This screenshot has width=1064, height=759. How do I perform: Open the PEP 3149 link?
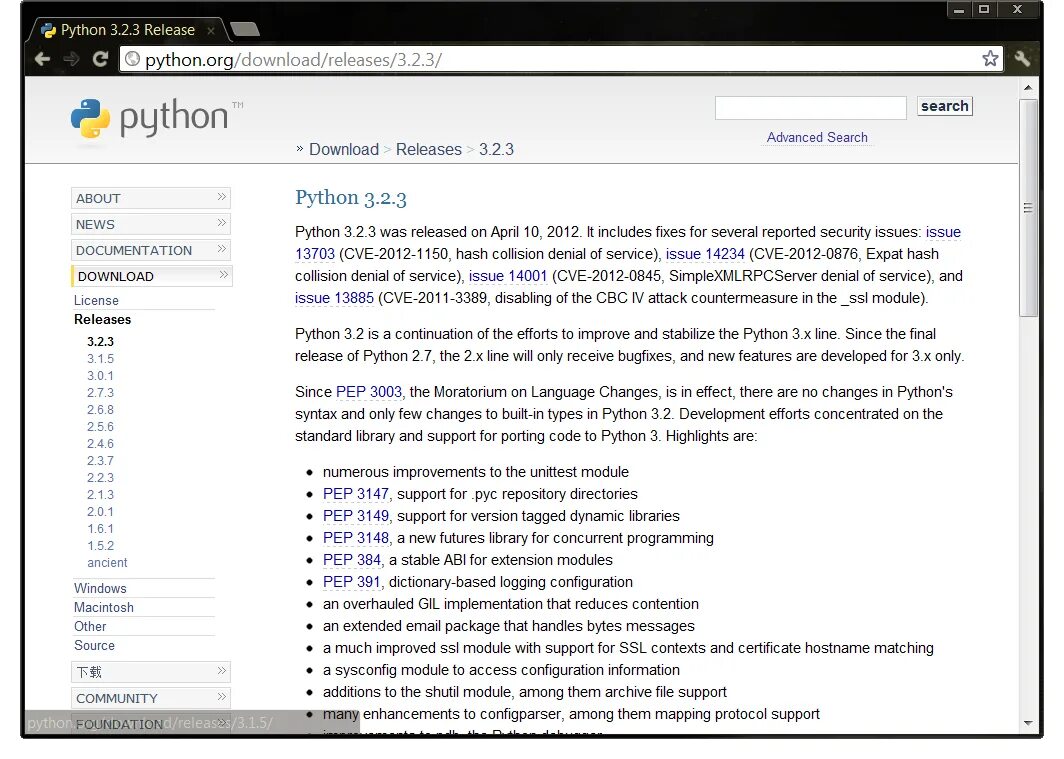(x=356, y=516)
